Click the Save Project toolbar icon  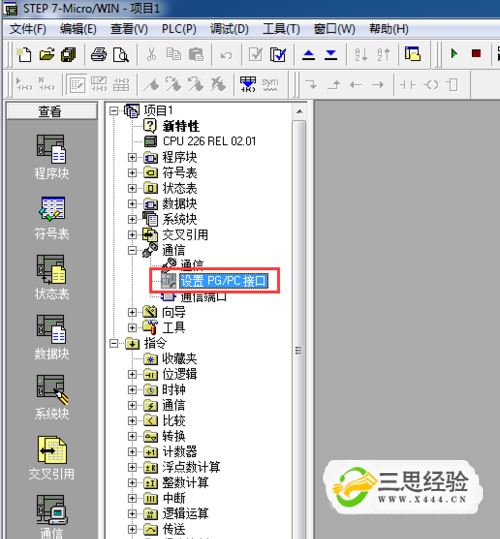pos(68,54)
